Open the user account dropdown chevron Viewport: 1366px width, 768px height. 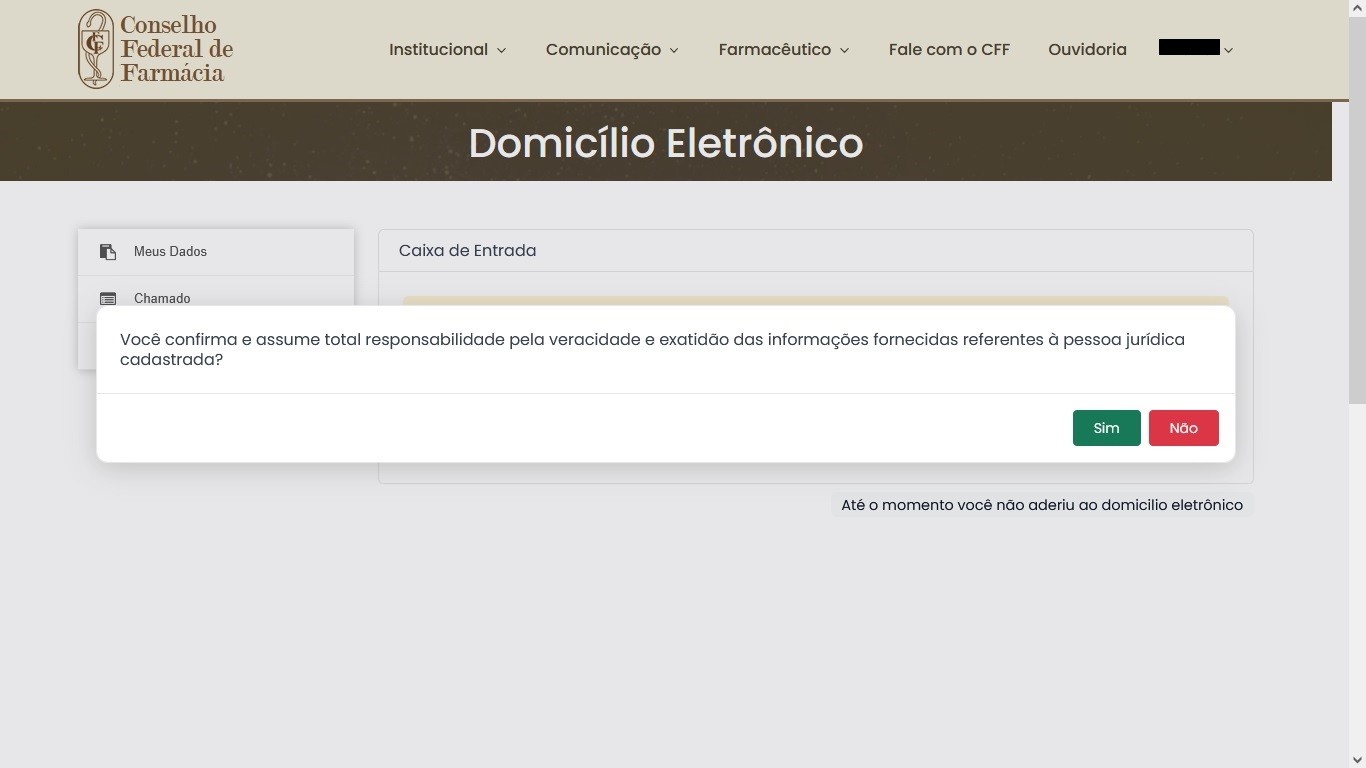pyautogui.click(x=1229, y=50)
